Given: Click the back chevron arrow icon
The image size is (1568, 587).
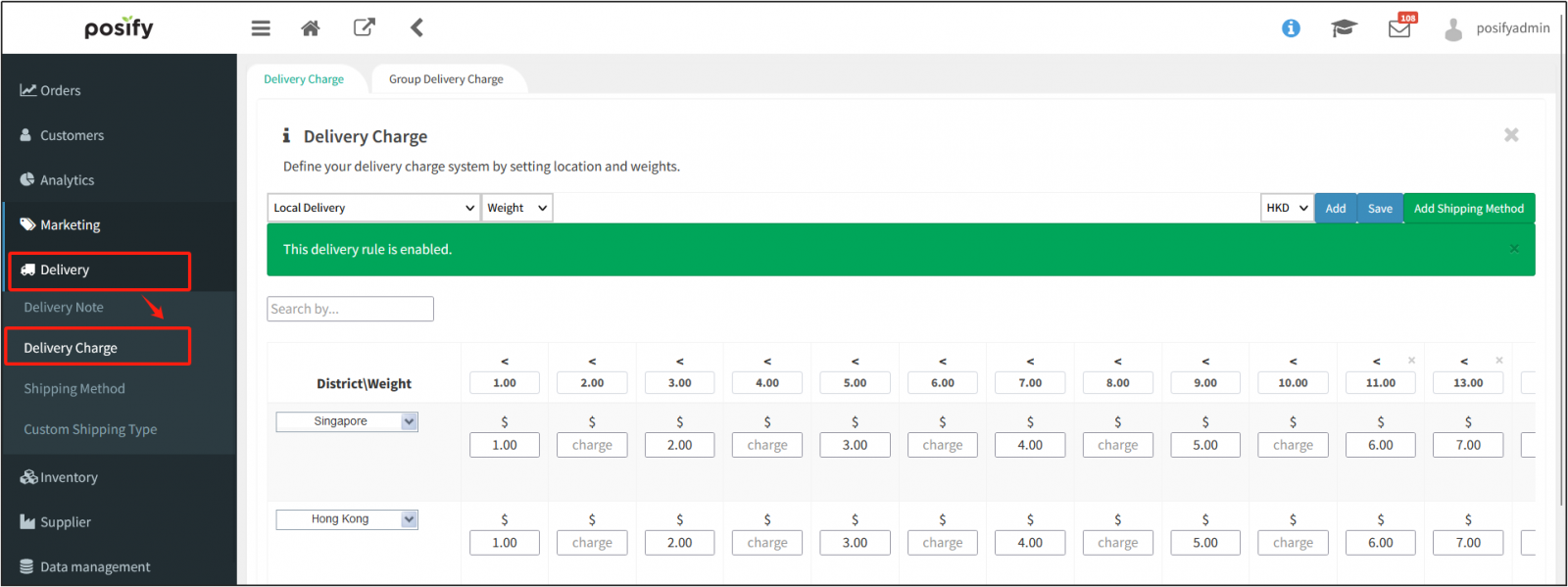Looking at the screenshot, I should pyautogui.click(x=416, y=27).
